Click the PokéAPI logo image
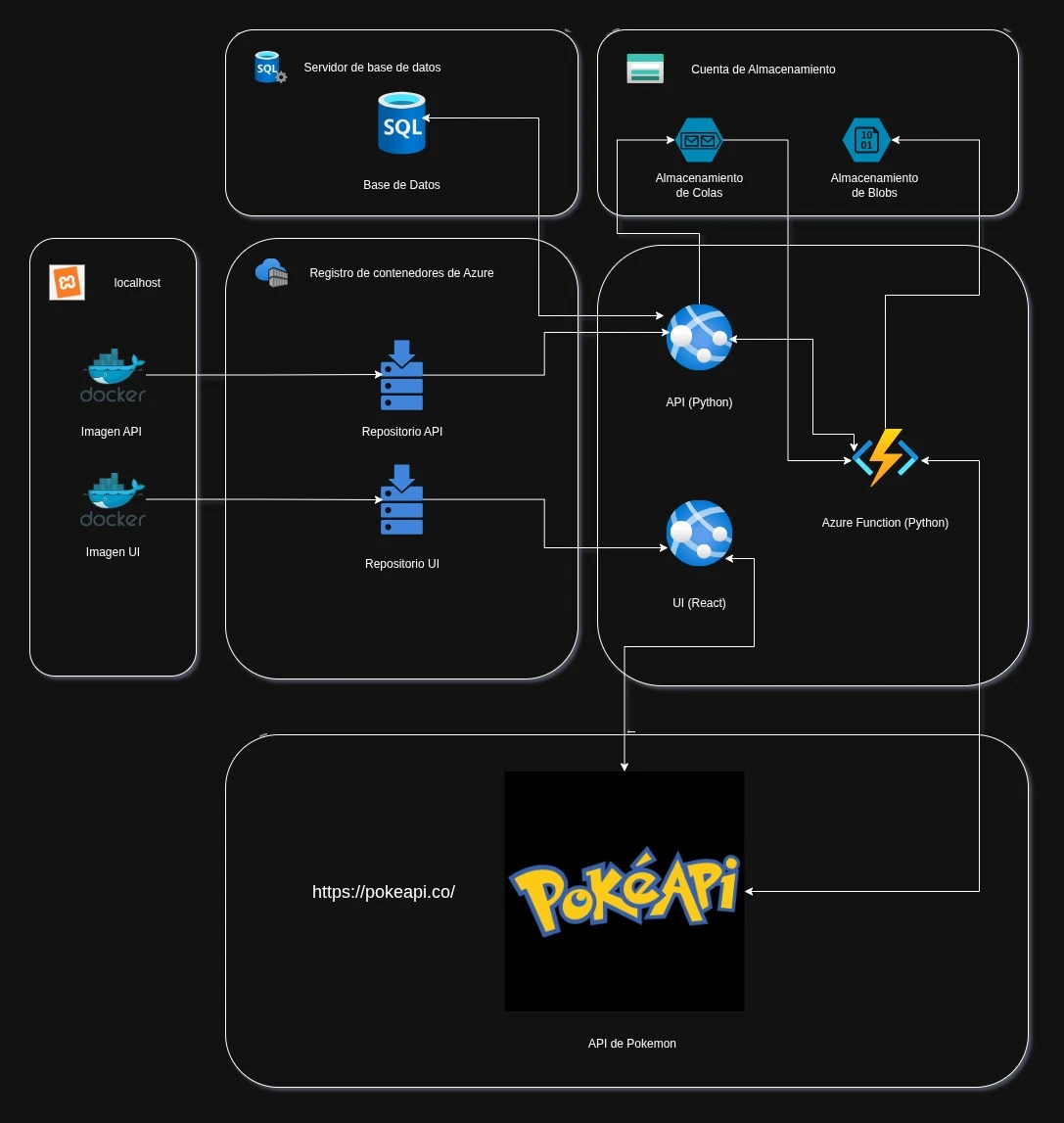Image resolution: width=1064 pixels, height=1123 pixels. coord(624,891)
